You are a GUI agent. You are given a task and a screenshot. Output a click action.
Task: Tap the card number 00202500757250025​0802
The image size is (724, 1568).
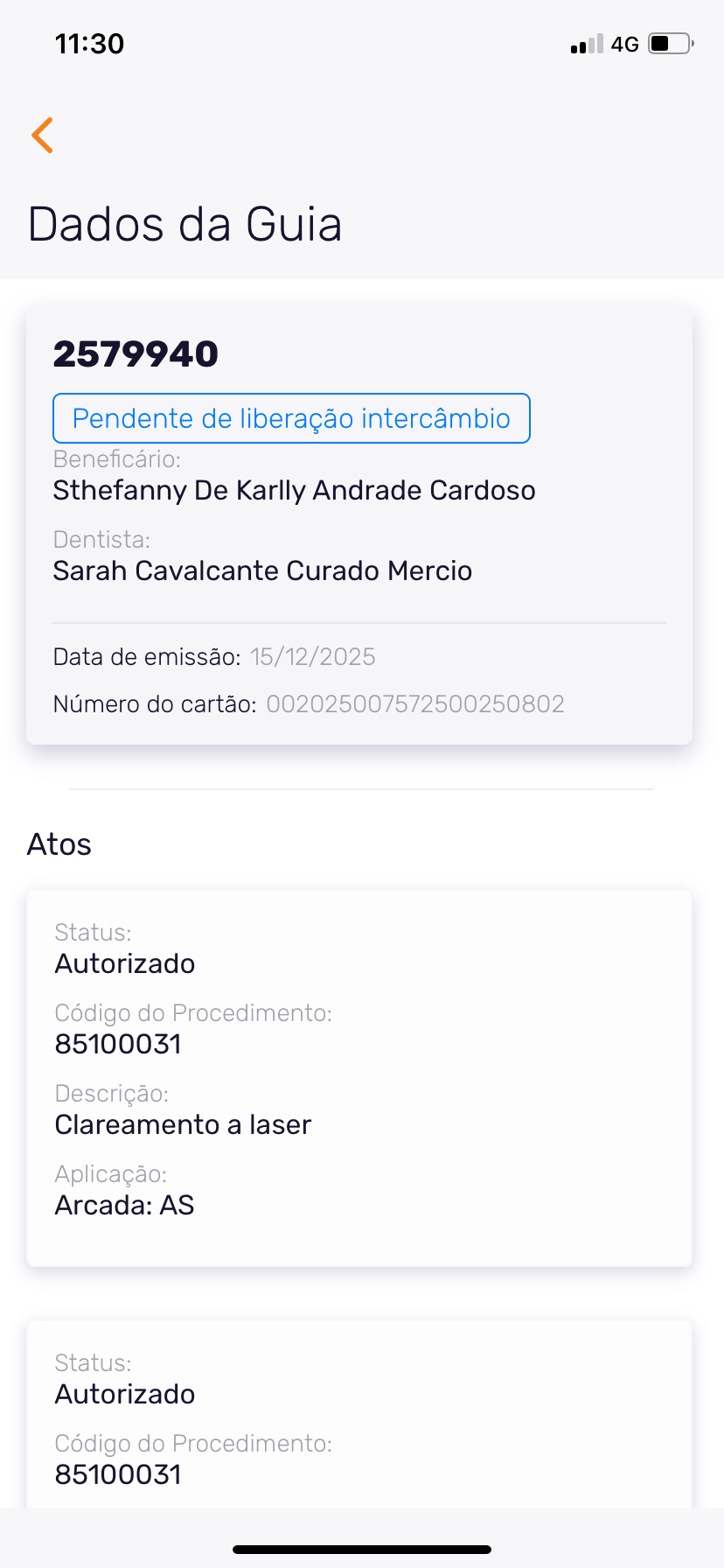(x=415, y=704)
